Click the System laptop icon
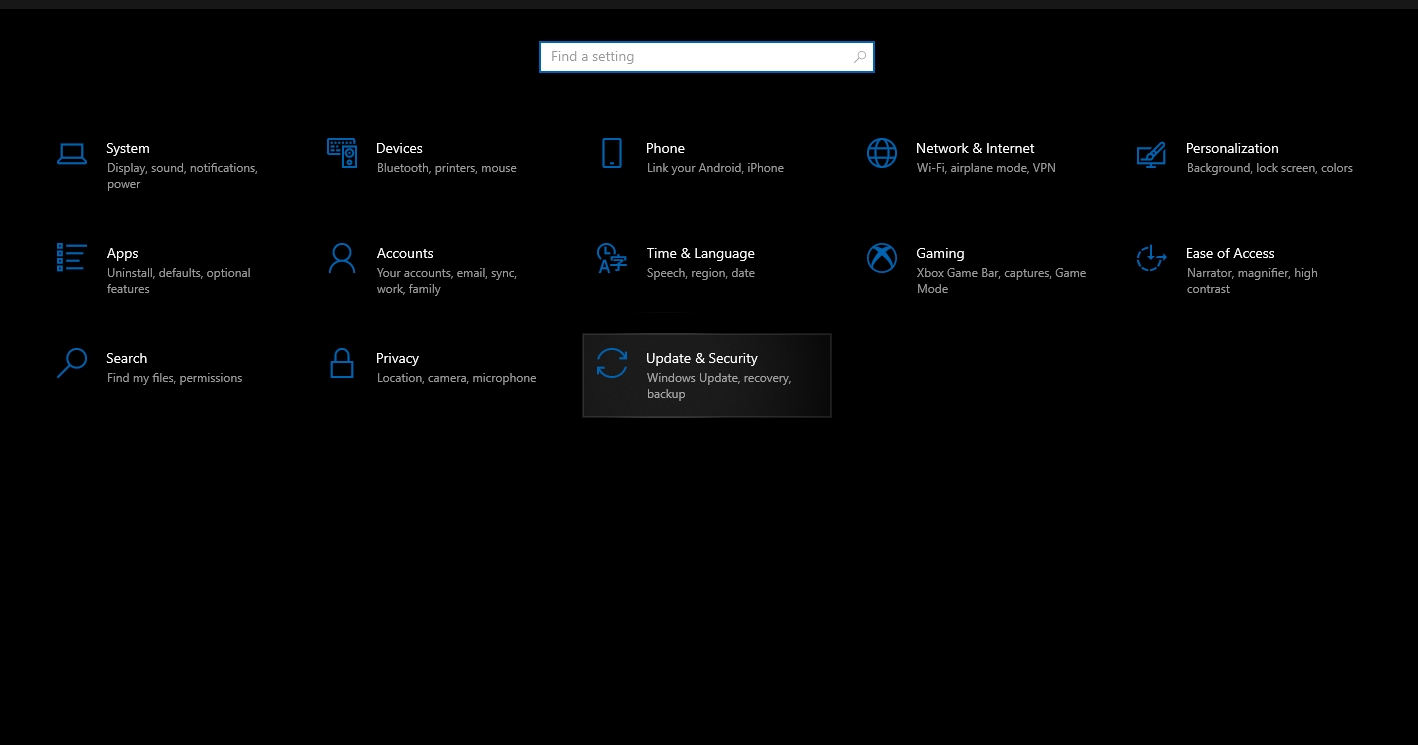The height and width of the screenshot is (745, 1418). (x=72, y=153)
